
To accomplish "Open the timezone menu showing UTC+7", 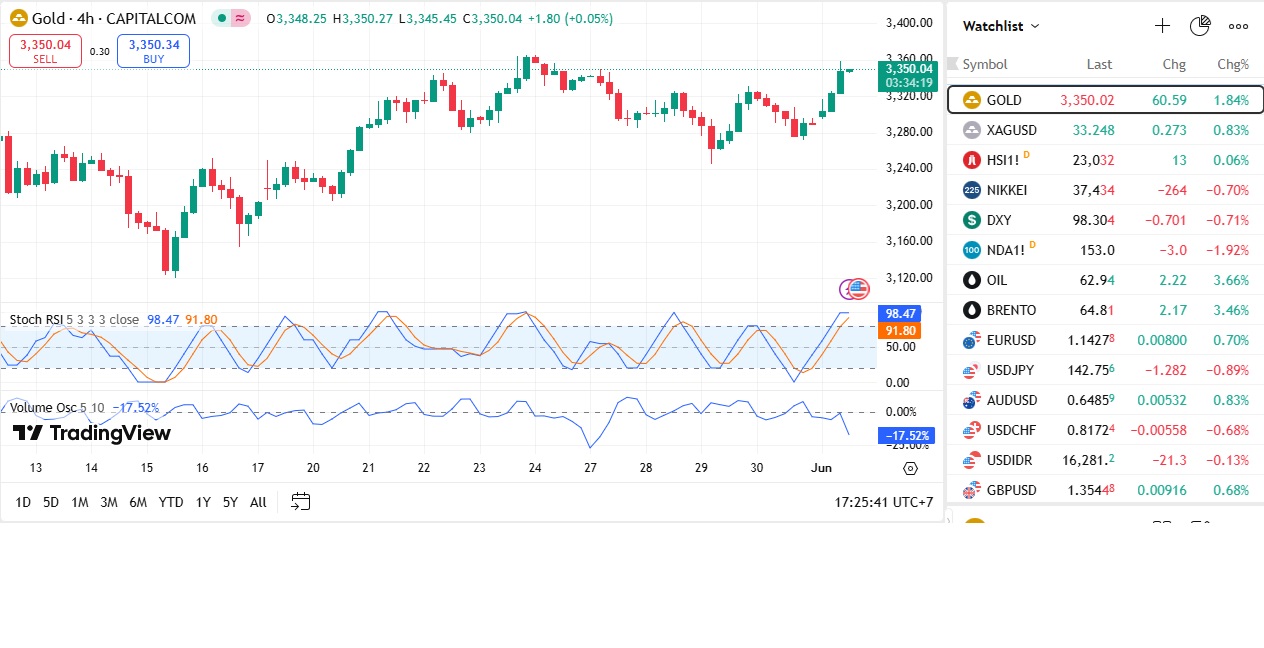I will pos(884,502).
